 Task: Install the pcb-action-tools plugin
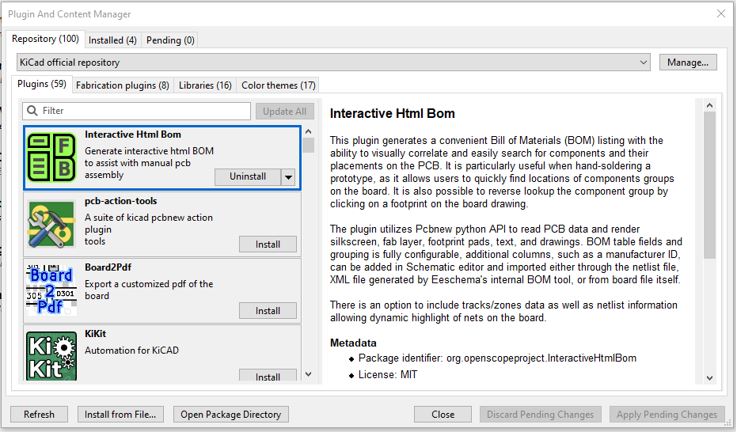click(267, 244)
